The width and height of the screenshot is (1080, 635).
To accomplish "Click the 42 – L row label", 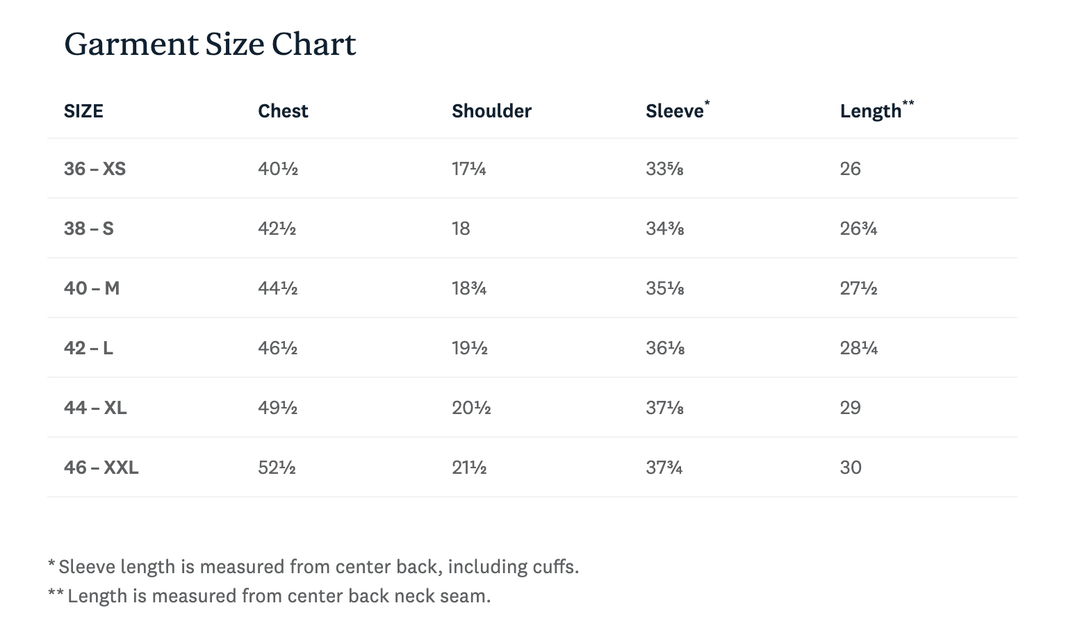I will 89,348.
